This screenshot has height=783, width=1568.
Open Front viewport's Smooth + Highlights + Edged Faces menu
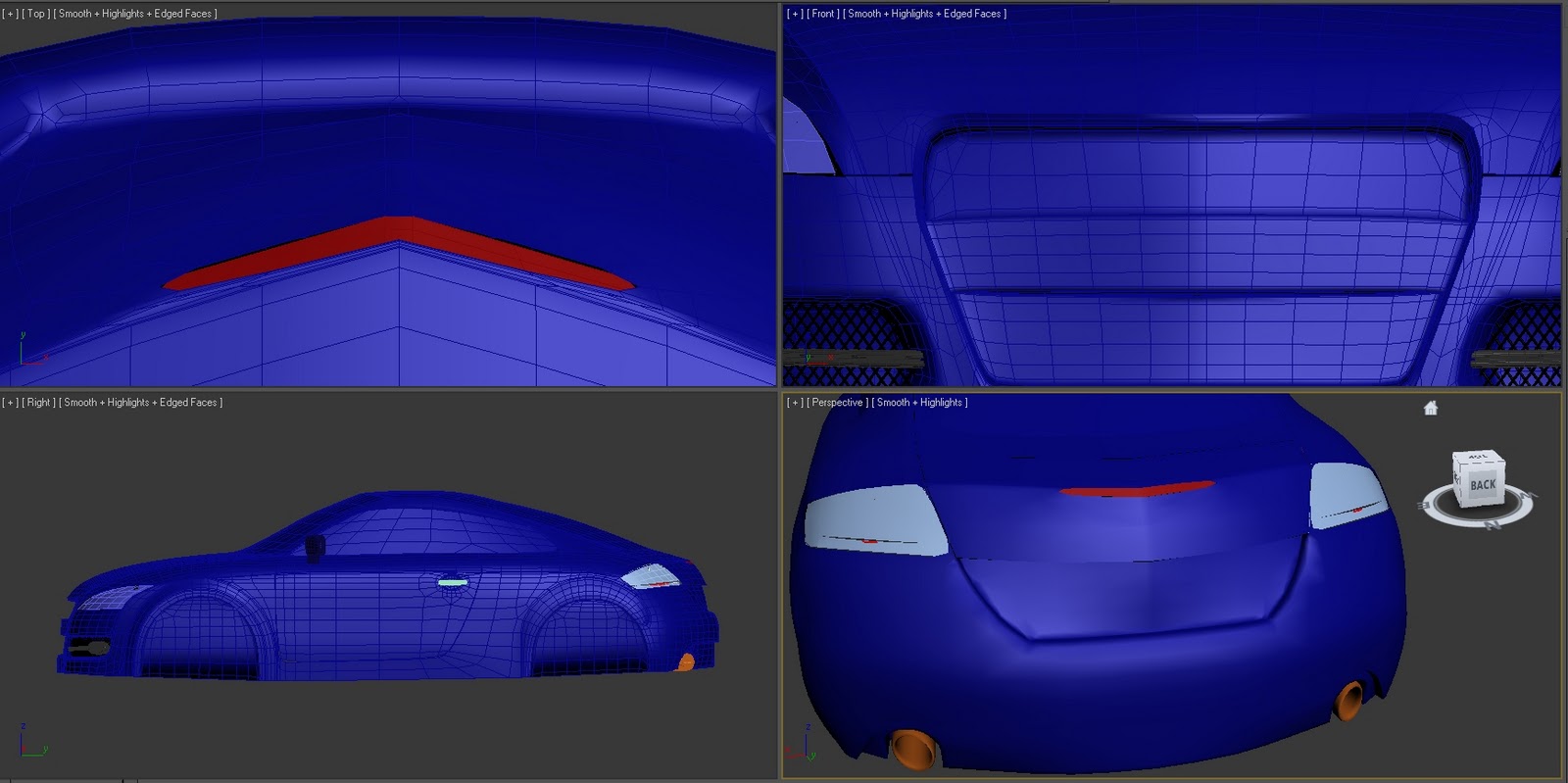[925, 14]
